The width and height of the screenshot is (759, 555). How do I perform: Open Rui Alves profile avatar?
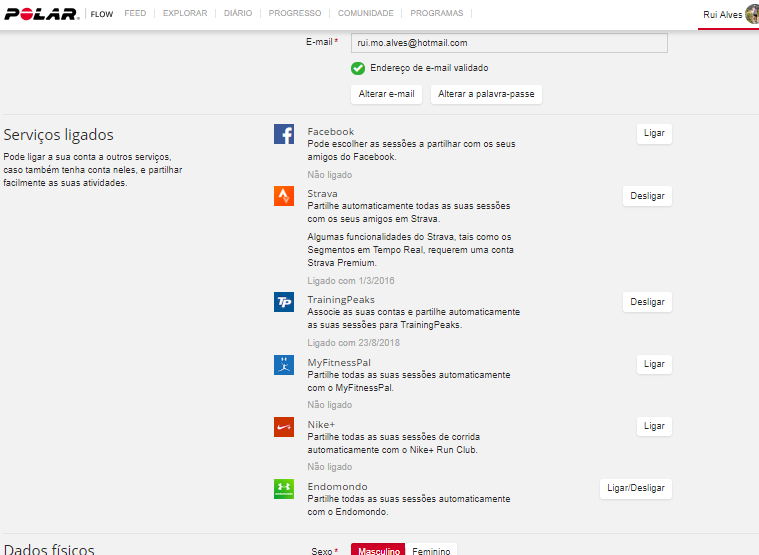point(752,15)
